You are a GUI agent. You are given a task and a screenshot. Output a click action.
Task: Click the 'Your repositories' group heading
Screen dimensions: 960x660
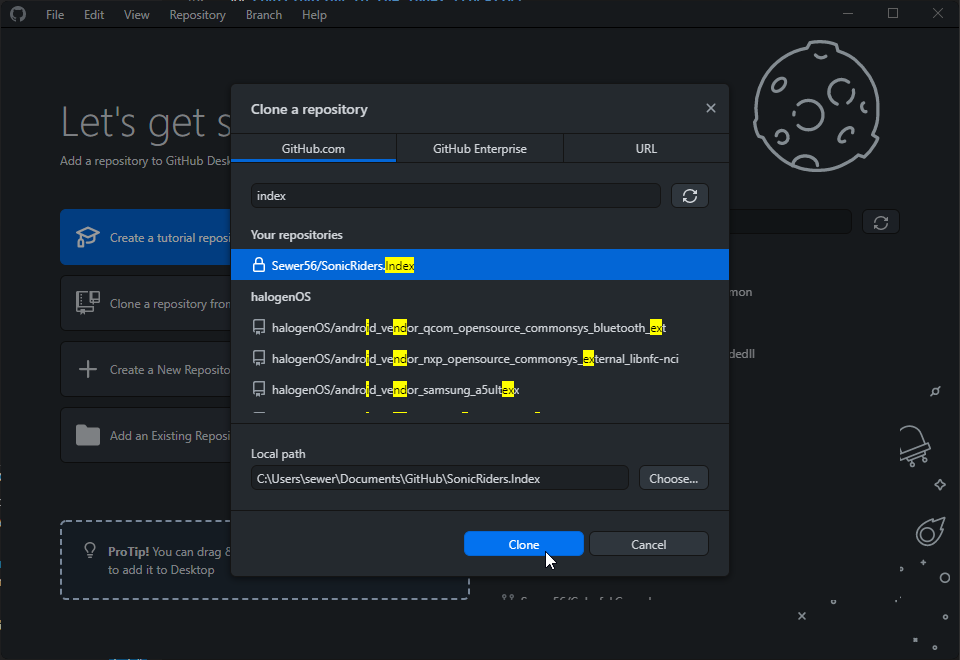(297, 235)
